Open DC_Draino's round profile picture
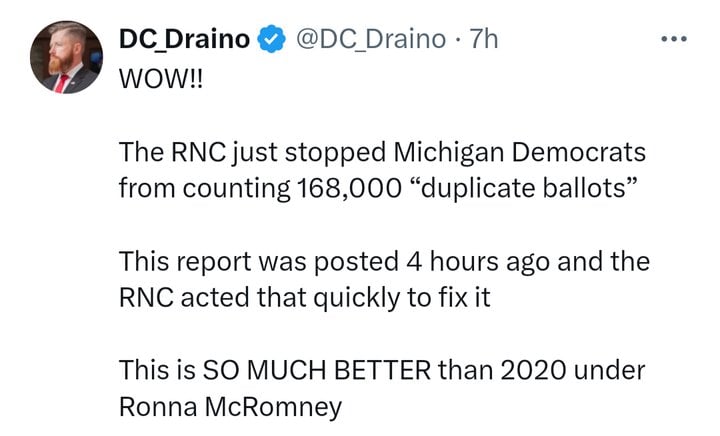This screenshot has width=720, height=436. 67,57
